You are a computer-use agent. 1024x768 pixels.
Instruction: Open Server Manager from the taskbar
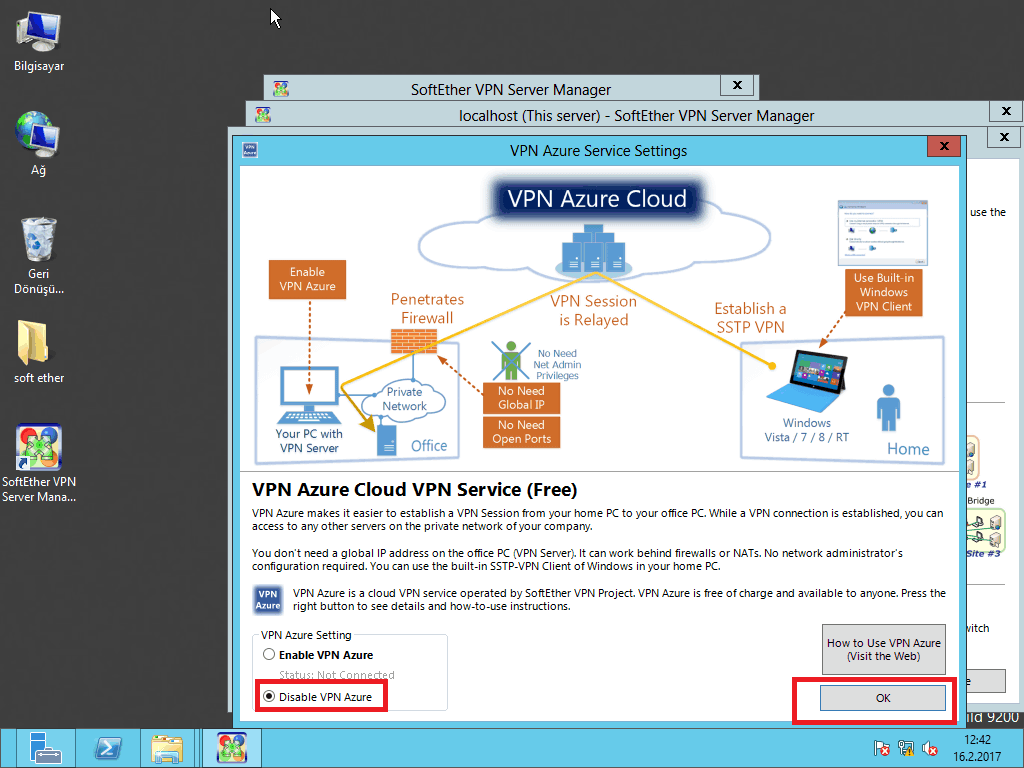click(45, 748)
